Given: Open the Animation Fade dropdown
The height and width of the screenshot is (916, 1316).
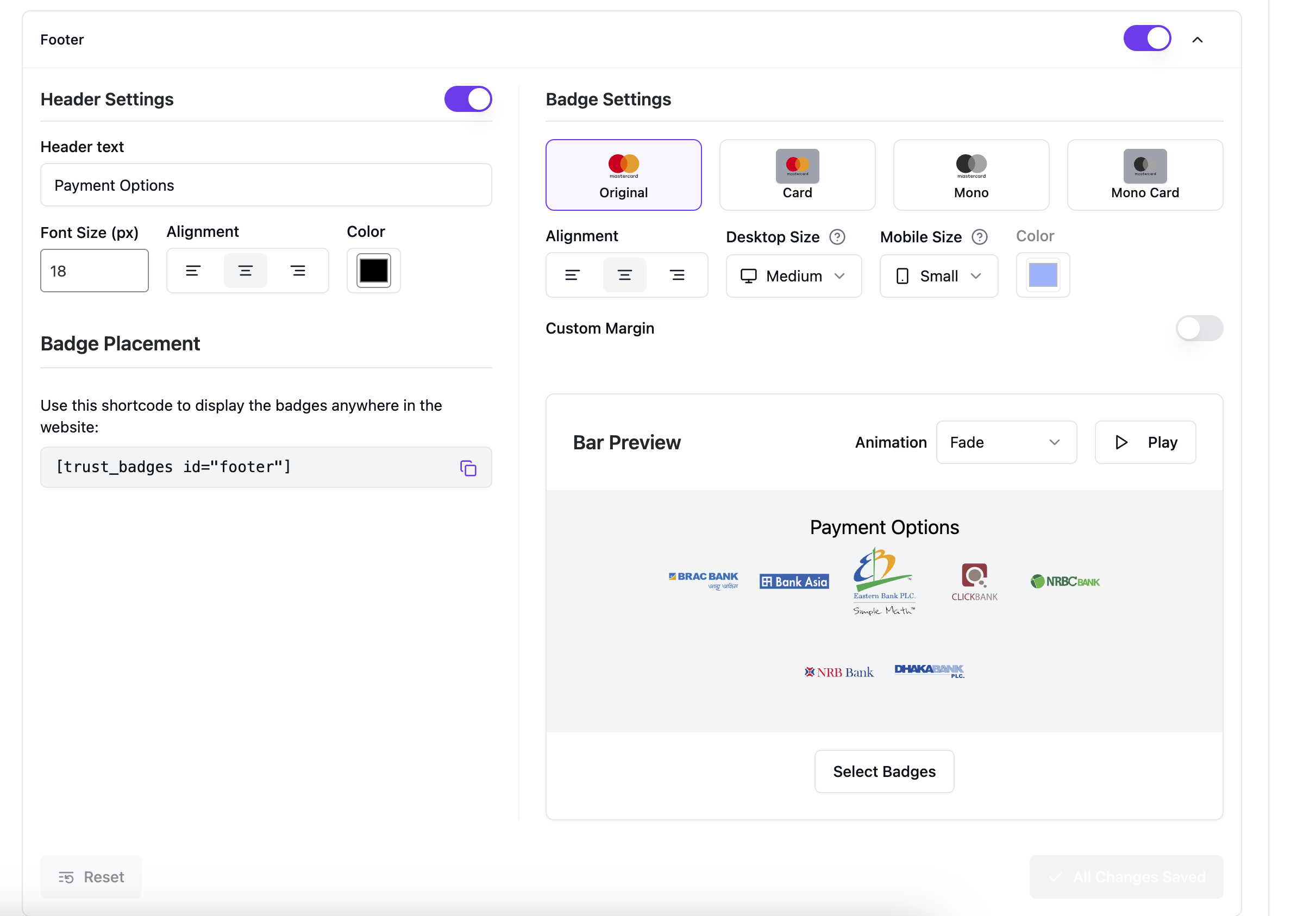Looking at the screenshot, I should 1006,443.
